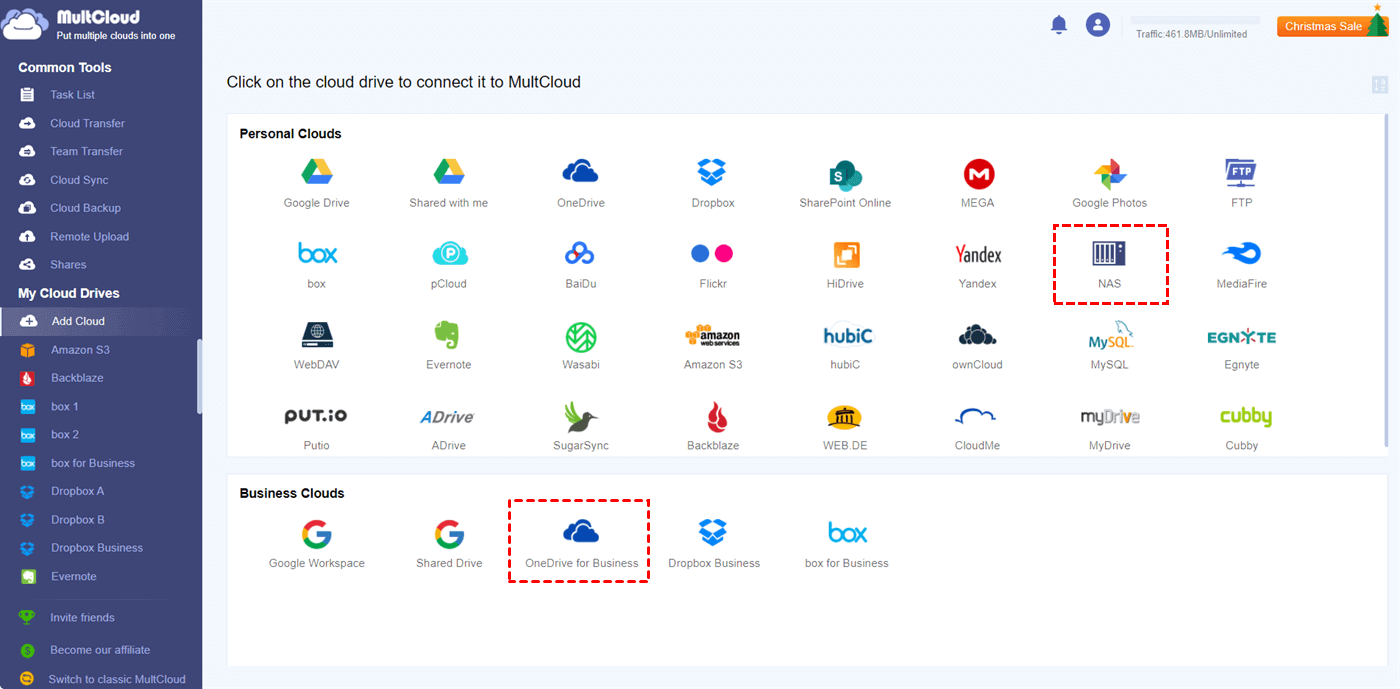Choose the personal Dropbox cloud icon
The width and height of the screenshot is (1400, 689).
[712, 172]
